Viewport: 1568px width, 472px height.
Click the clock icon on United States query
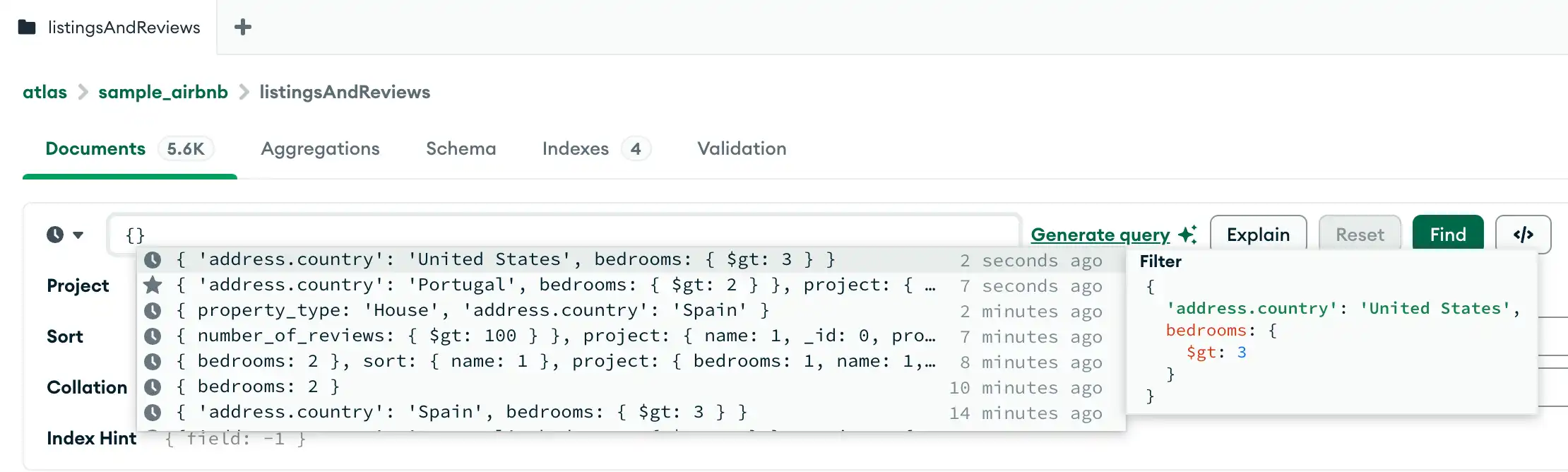tap(153, 259)
